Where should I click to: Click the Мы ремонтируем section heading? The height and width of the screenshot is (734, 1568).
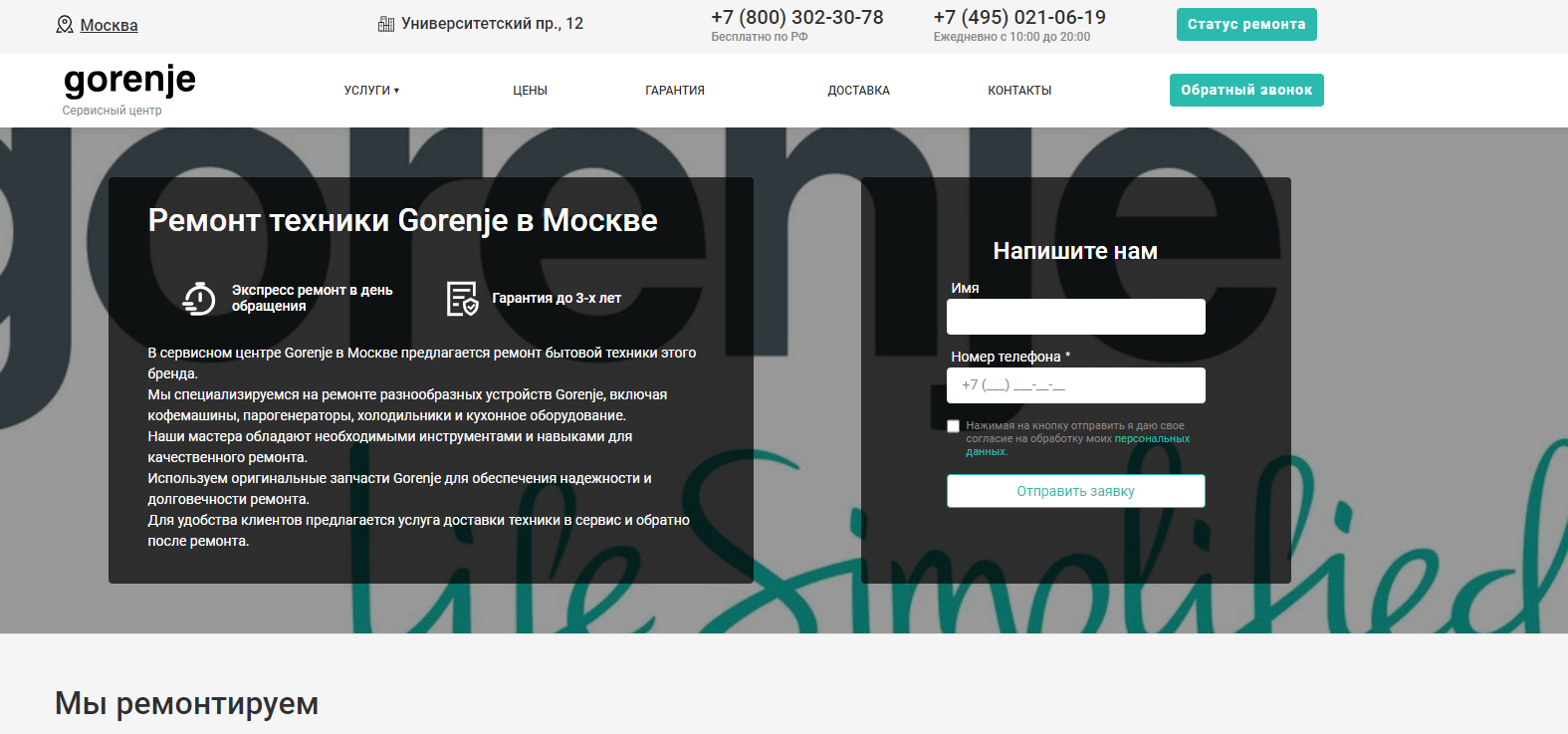(x=187, y=703)
